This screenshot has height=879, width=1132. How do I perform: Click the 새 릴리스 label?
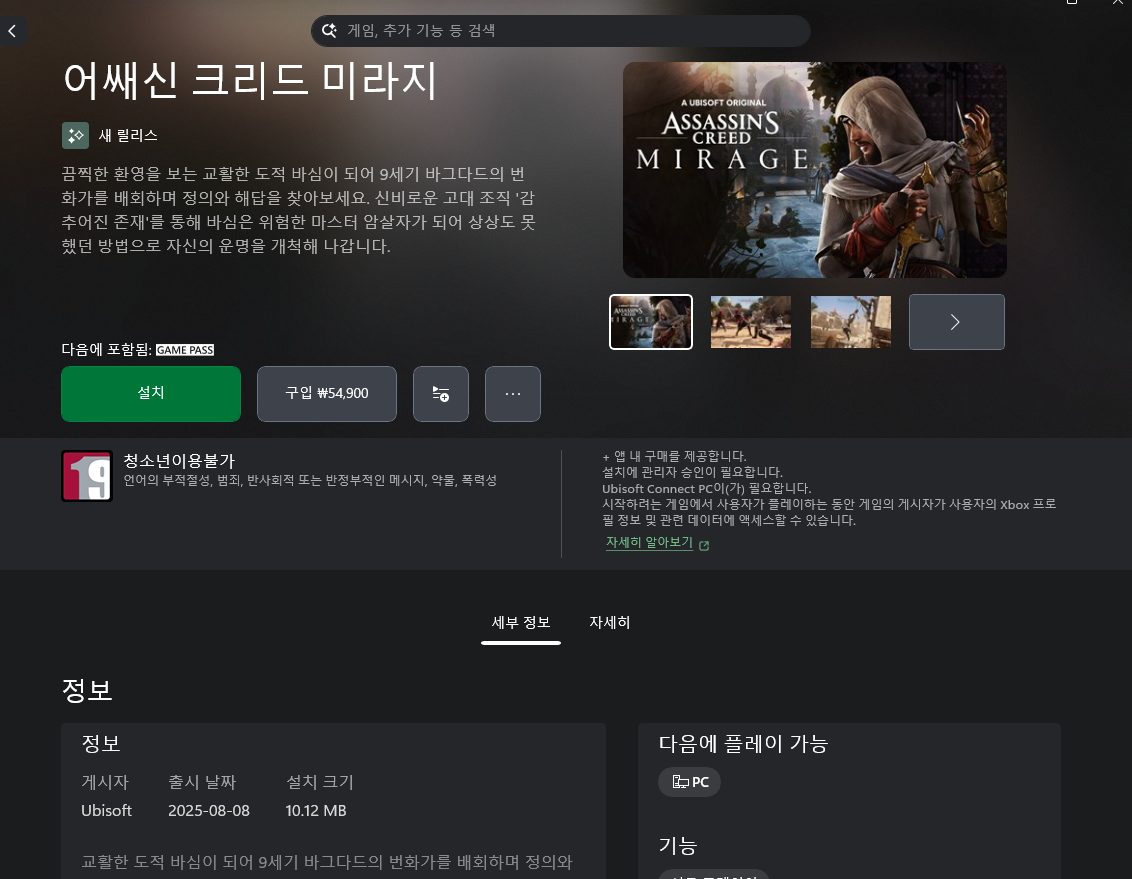coord(128,136)
